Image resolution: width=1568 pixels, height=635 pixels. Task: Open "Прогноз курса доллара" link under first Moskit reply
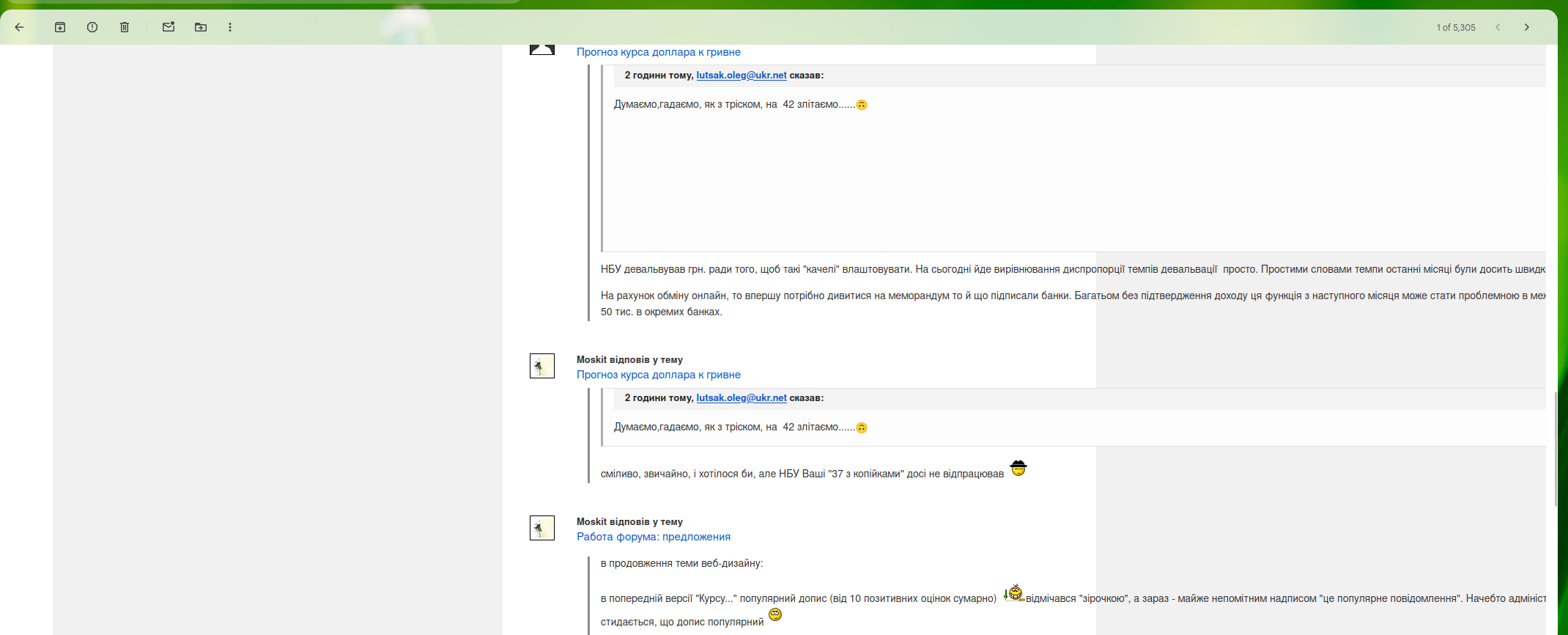tap(658, 375)
